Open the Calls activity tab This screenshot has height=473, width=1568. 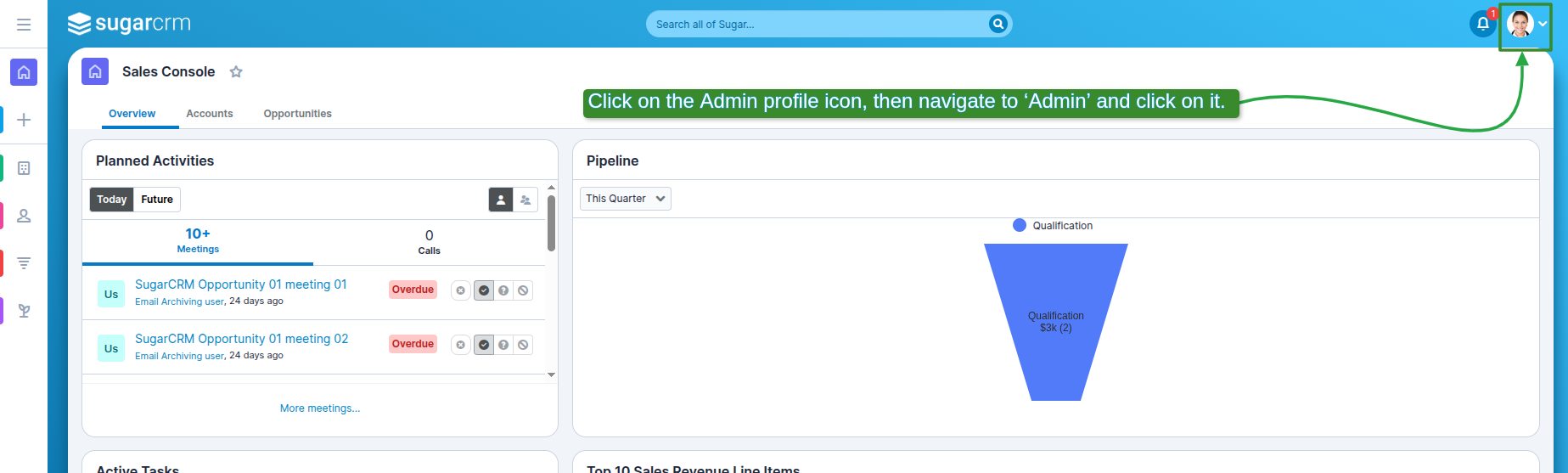tap(429, 242)
